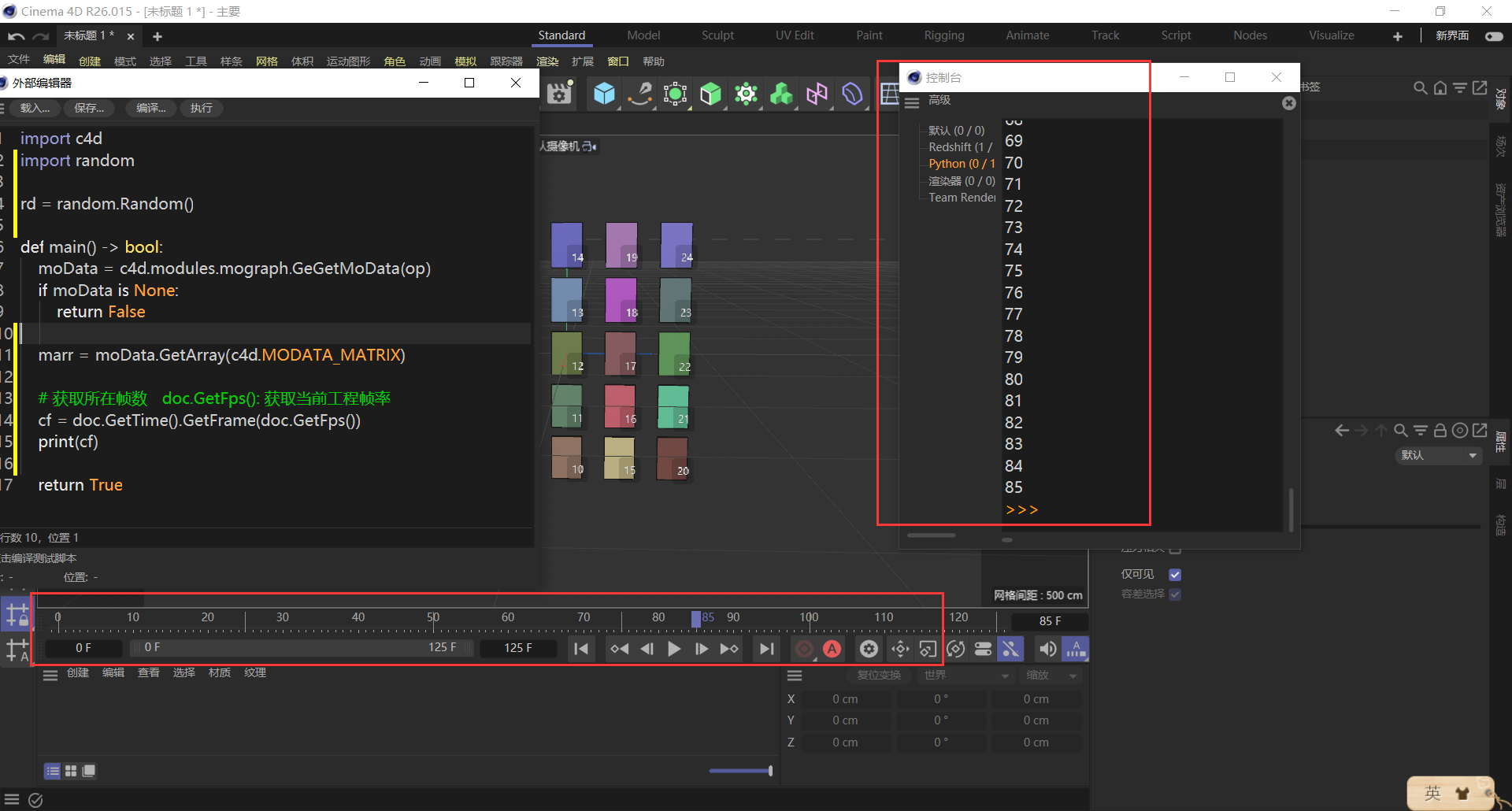Image resolution: width=1512 pixels, height=811 pixels.
Task: Toggle position keyframe recording icon
Action: tap(900, 649)
